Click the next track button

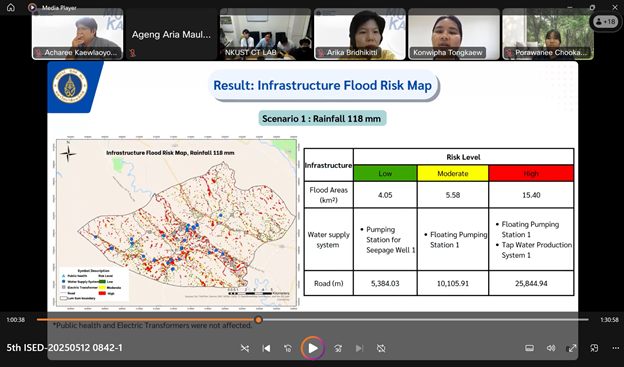point(359,348)
